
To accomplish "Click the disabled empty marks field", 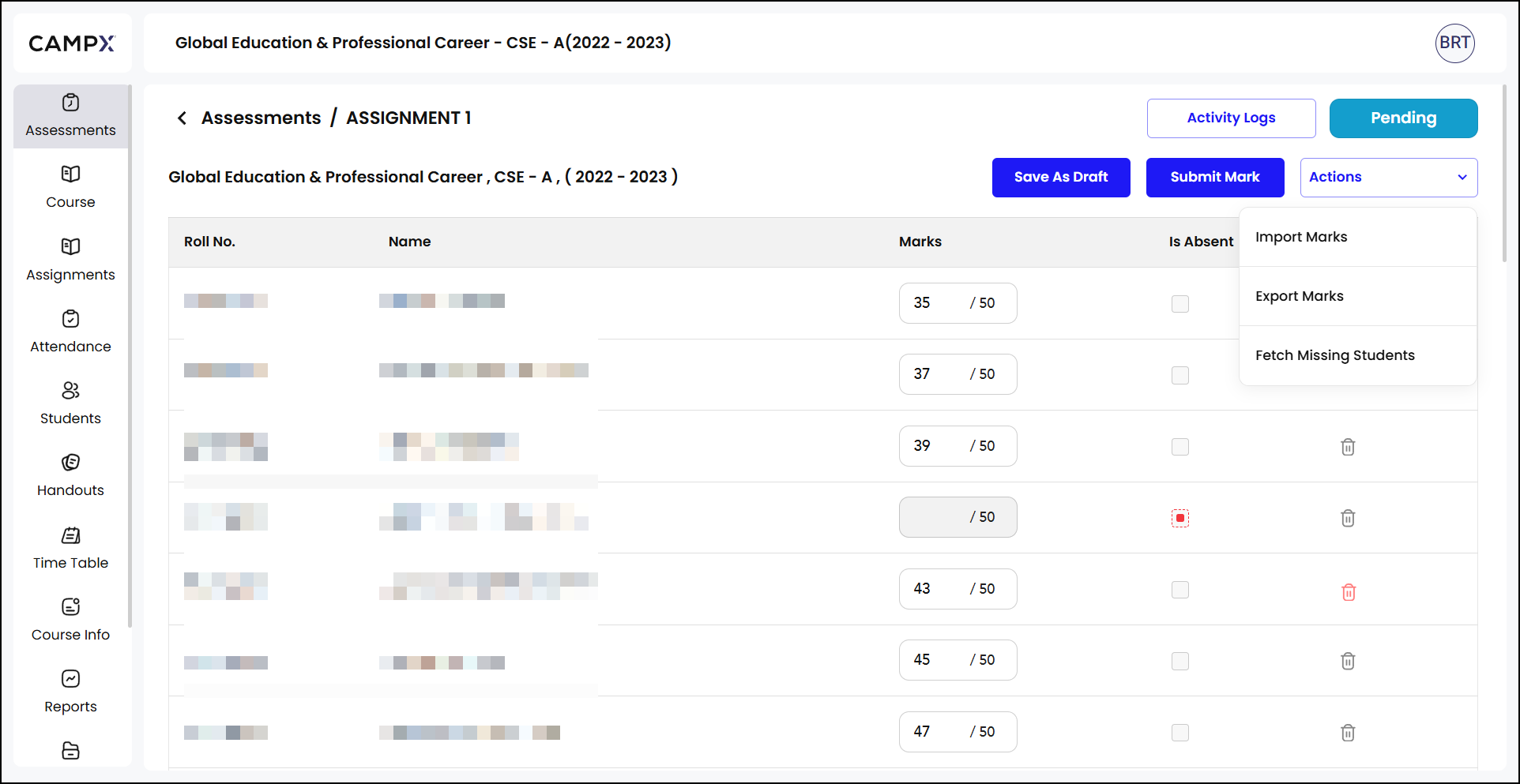I will pos(958,517).
